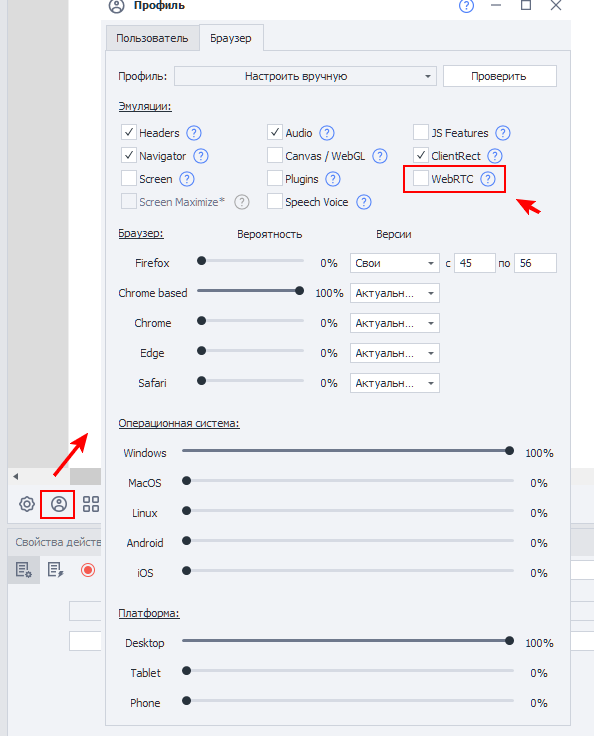Click the Chrome based probability slider handle
The height and width of the screenshot is (736, 594).
pos(299,291)
